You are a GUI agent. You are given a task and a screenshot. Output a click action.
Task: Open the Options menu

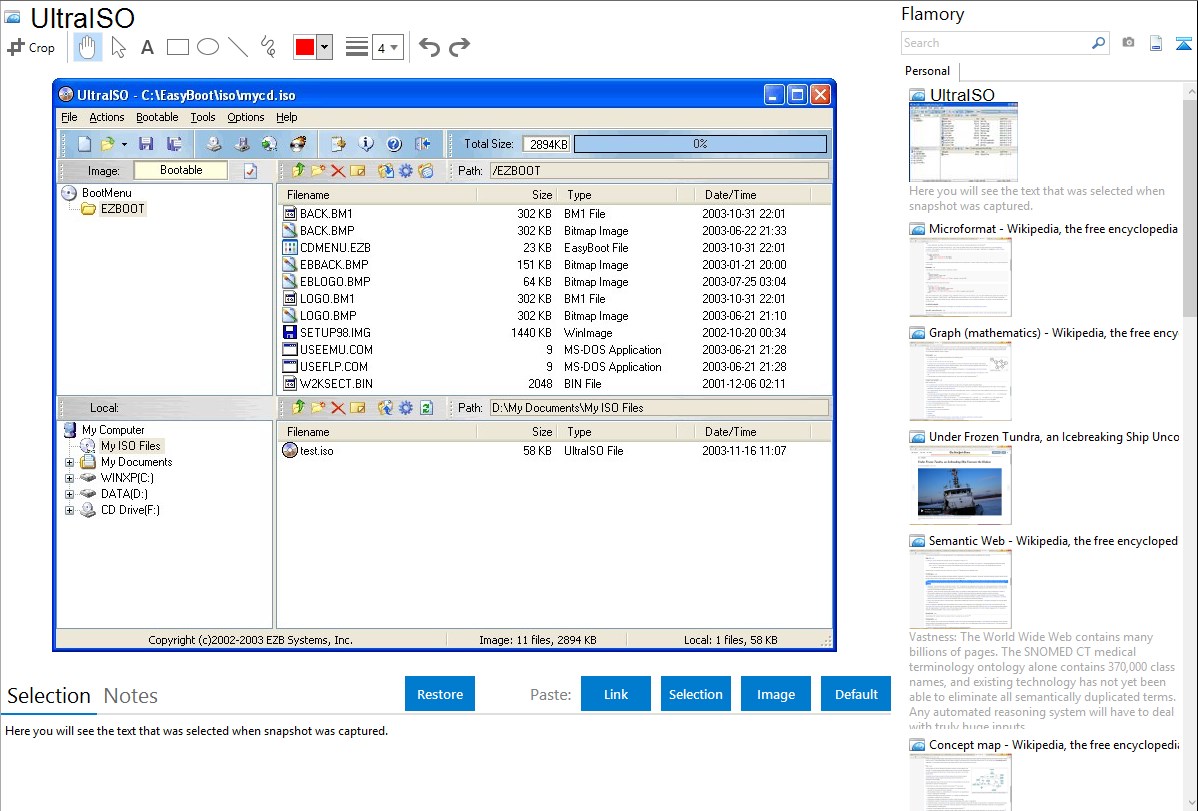[x=245, y=117]
